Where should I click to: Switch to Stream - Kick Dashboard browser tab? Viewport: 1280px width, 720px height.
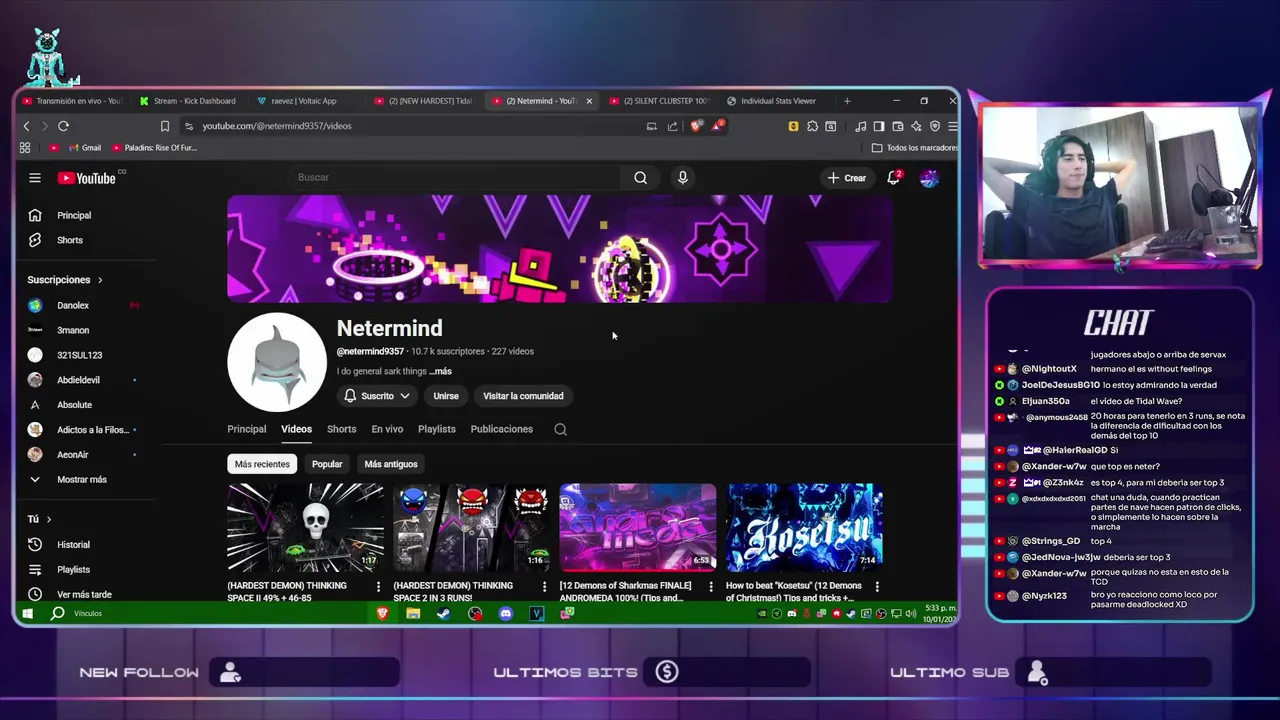[188, 101]
